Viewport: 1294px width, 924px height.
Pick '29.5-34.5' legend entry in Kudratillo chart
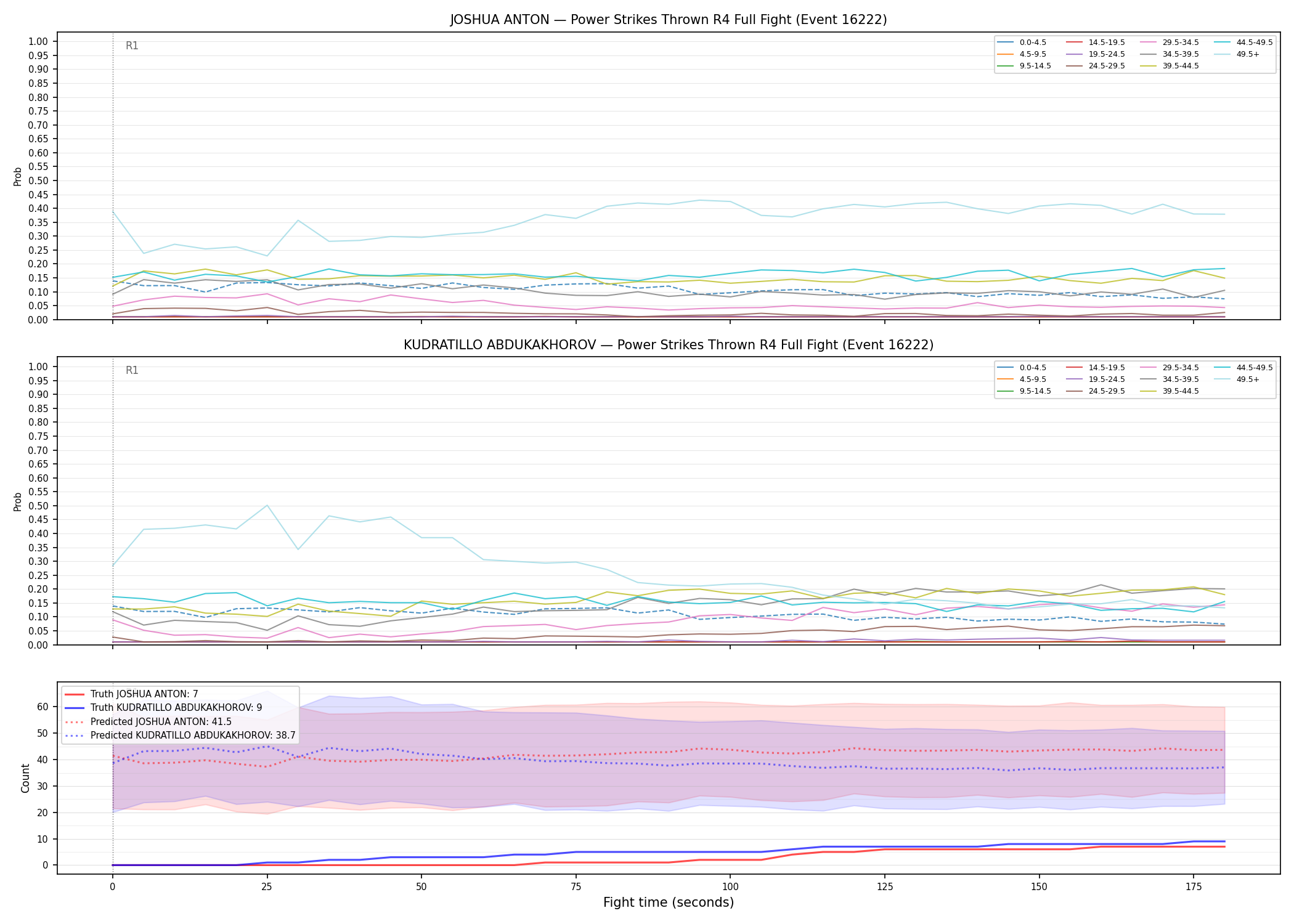1170,368
